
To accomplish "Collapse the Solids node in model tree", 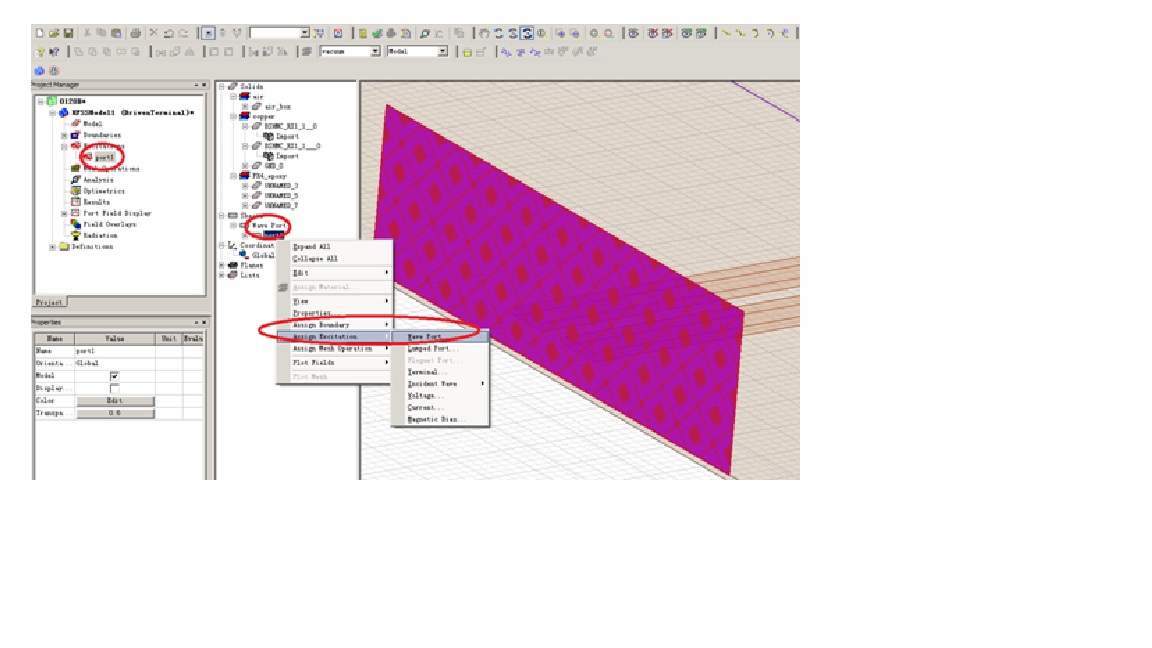I will click(222, 86).
